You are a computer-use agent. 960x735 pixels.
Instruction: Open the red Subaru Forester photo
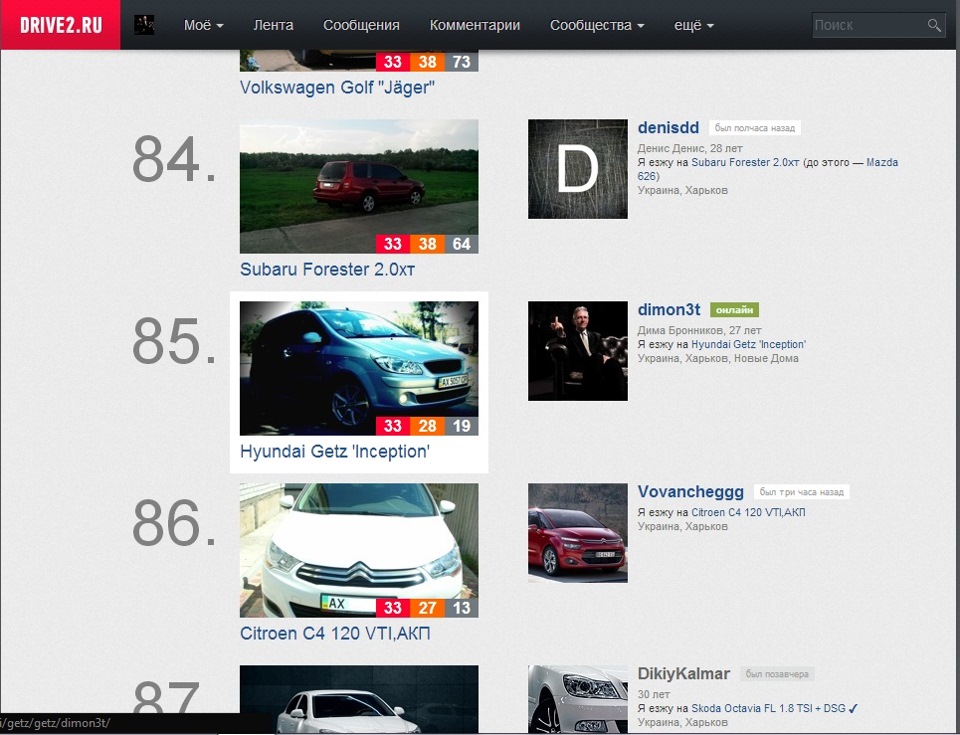click(x=359, y=186)
